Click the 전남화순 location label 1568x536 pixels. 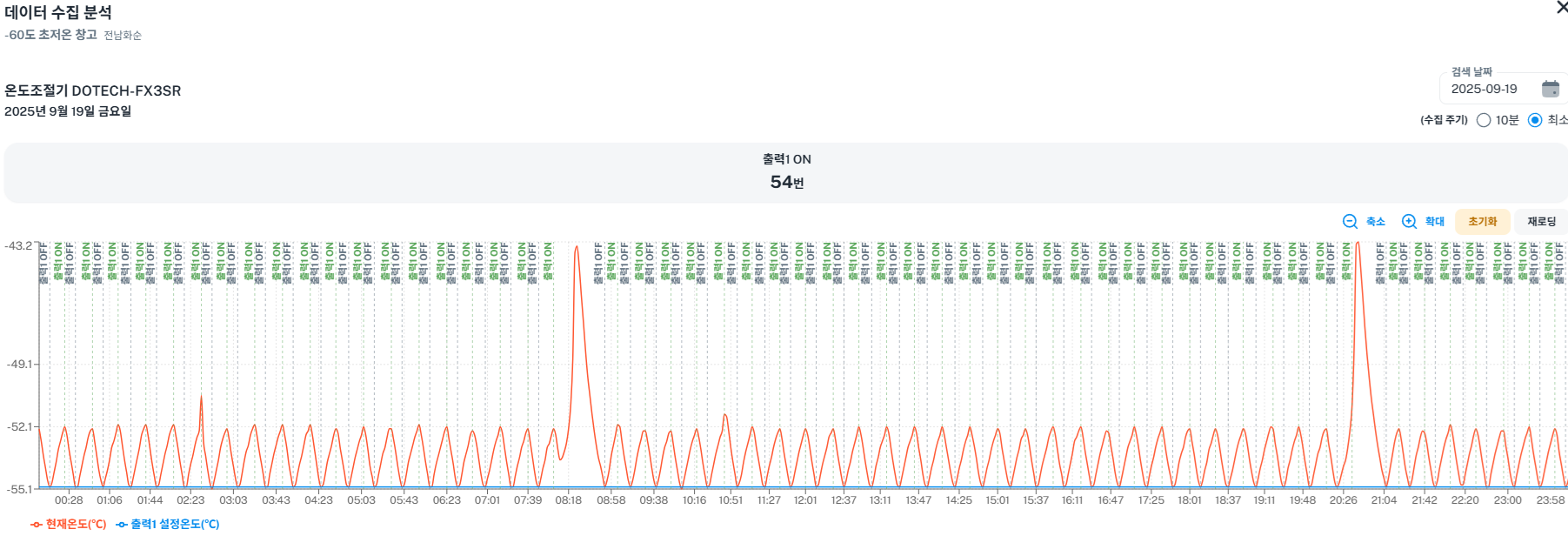click(x=123, y=36)
